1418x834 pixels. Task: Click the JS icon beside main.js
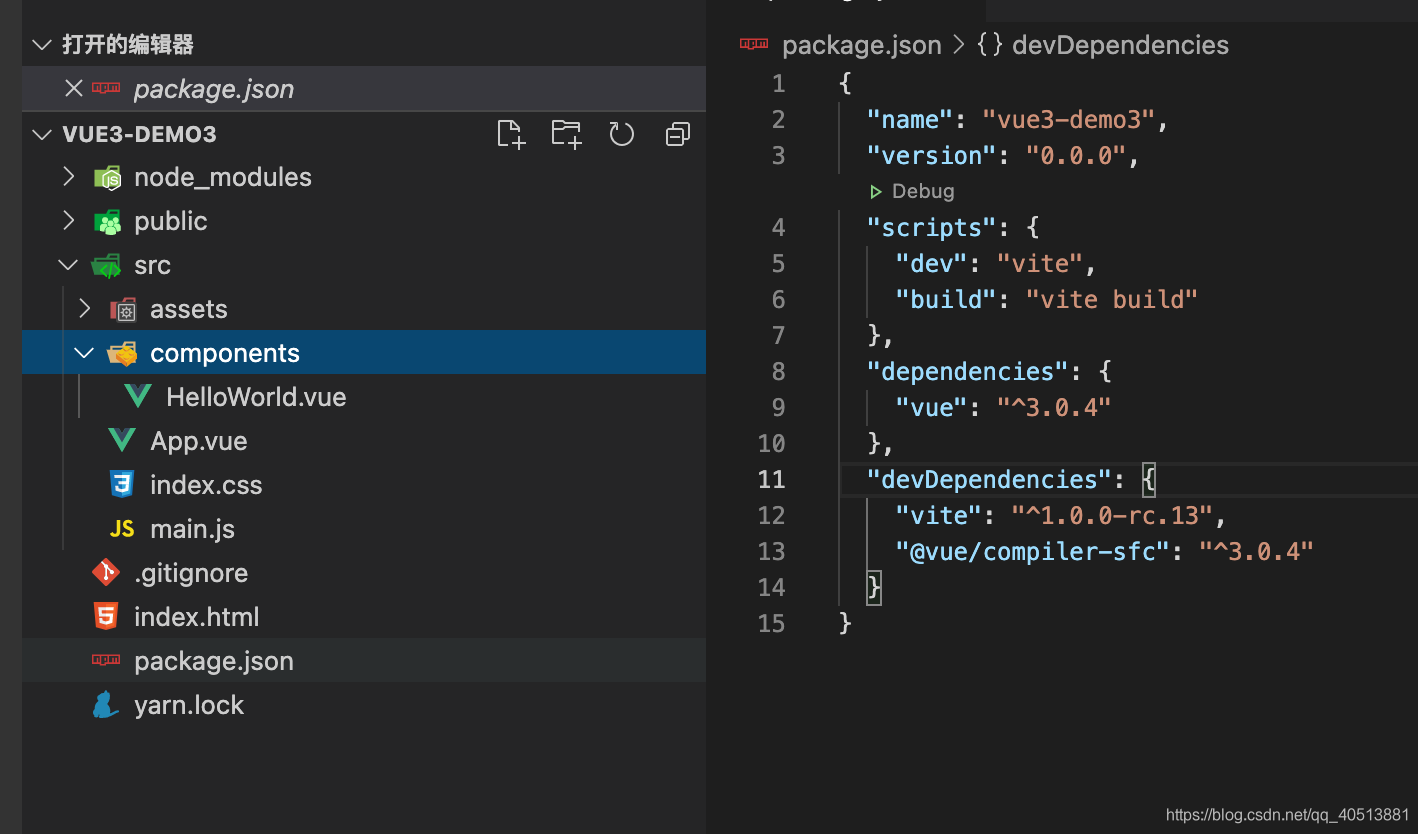click(121, 528)
